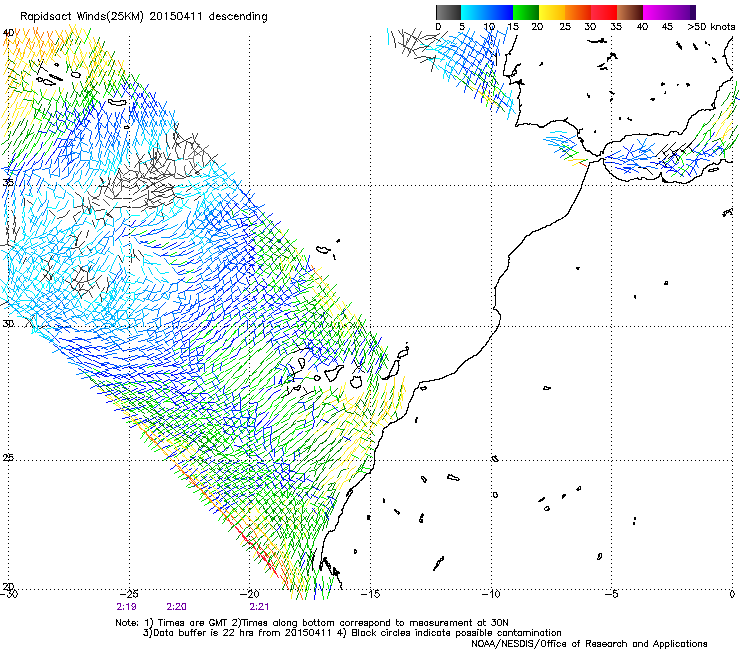Screen dimensions: 740x650
Task: Click the longitude label '-15' on bottom axis
Action: pyautogui.click(x=370, y=594)
